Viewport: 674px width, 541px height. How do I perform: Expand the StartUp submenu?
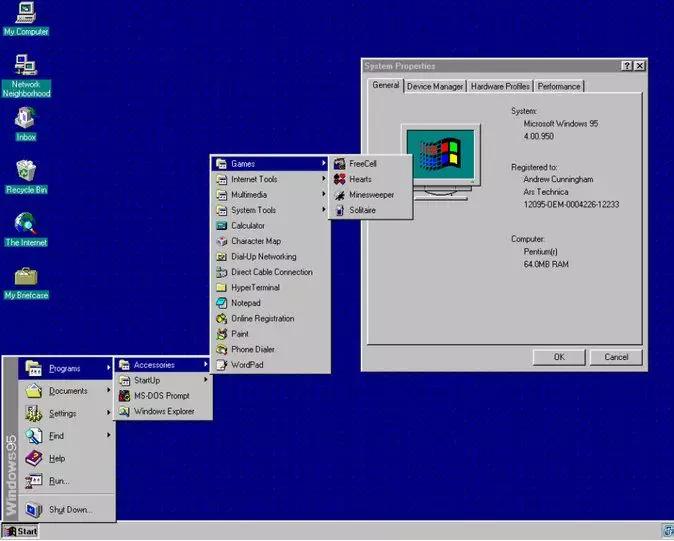pyautogui.click(x=162, y=380)
